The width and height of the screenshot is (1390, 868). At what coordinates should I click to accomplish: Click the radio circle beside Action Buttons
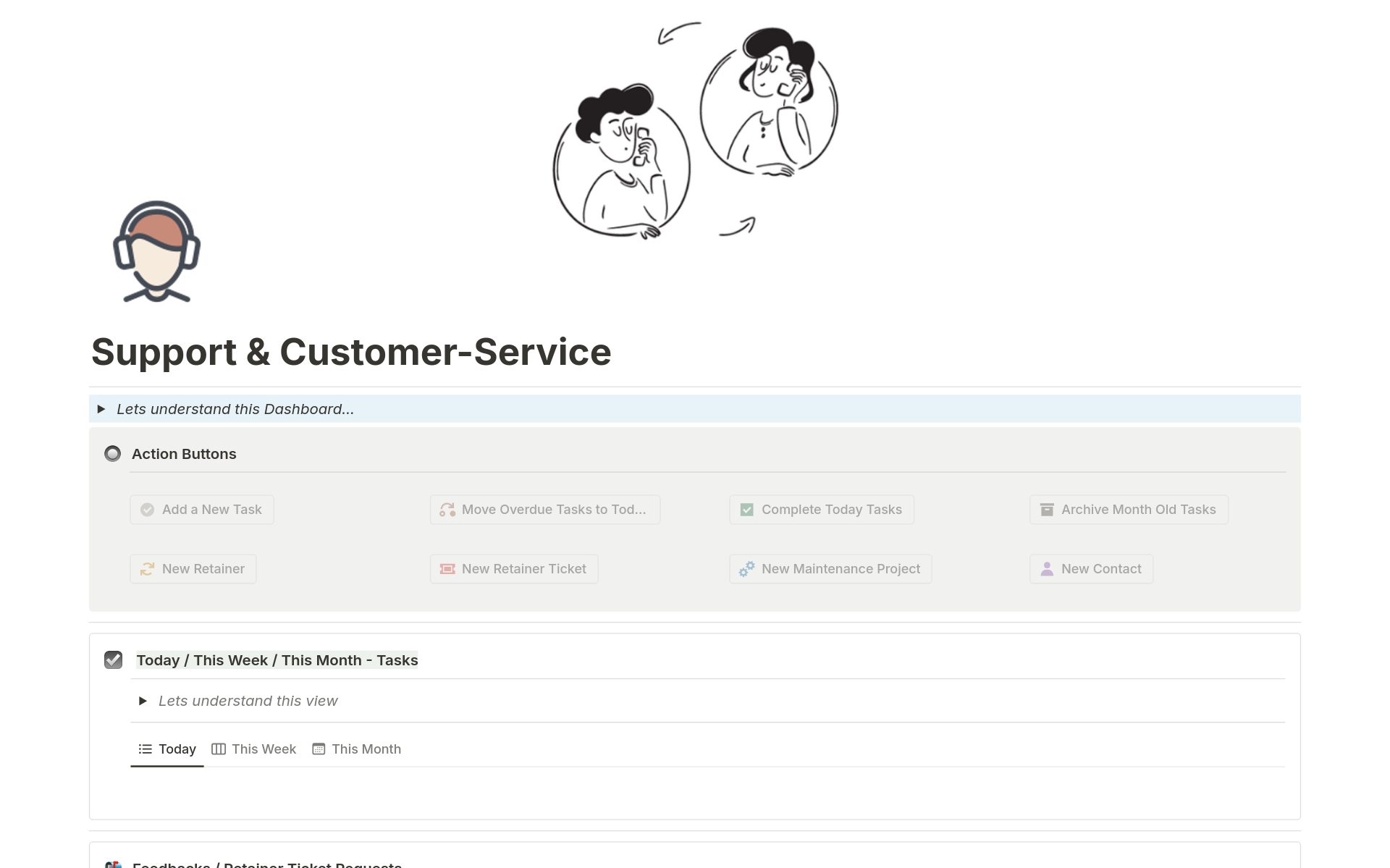click(x=112, y=454)
